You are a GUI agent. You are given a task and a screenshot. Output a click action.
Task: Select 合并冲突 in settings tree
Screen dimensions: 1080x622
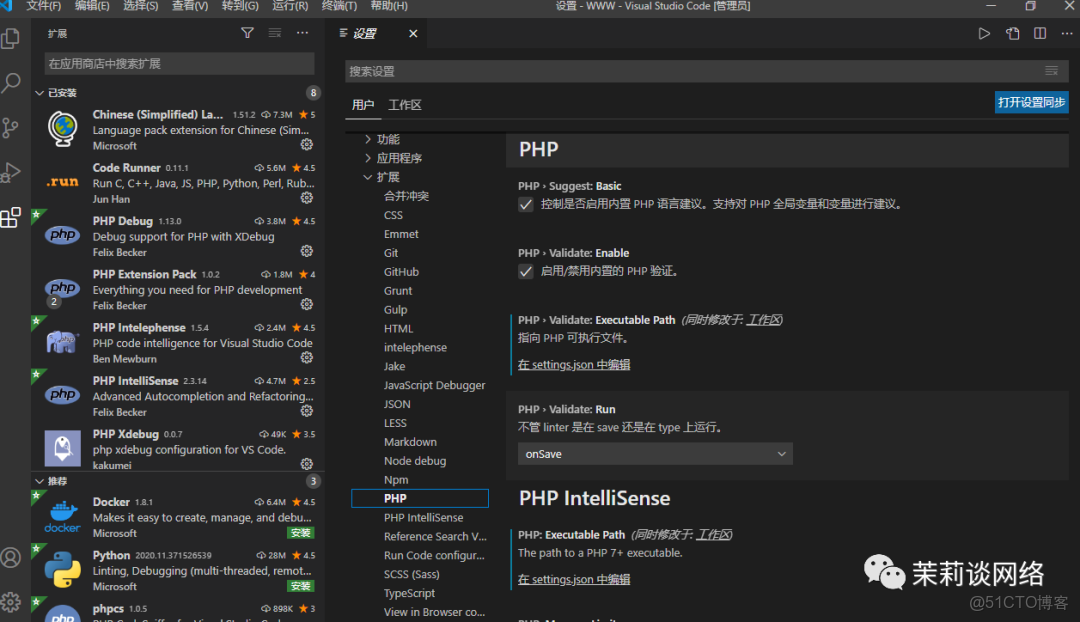(406, 196)
